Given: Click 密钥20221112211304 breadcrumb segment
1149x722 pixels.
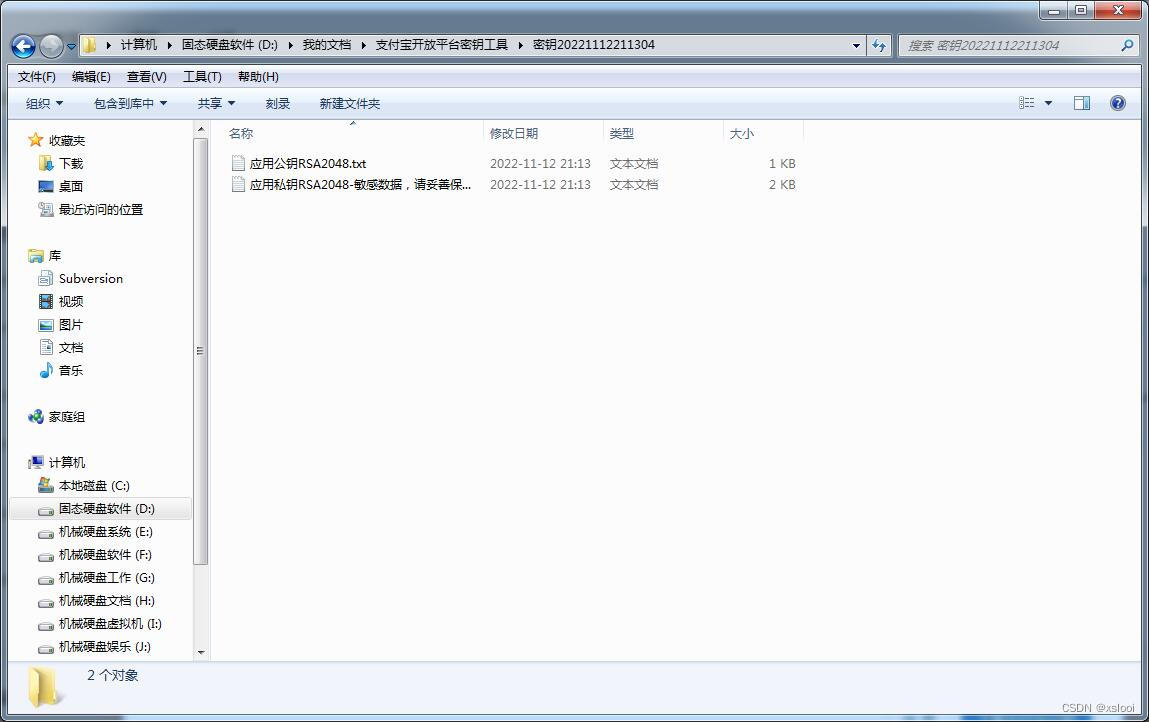Looking at the screenshot, I should 594,45.
